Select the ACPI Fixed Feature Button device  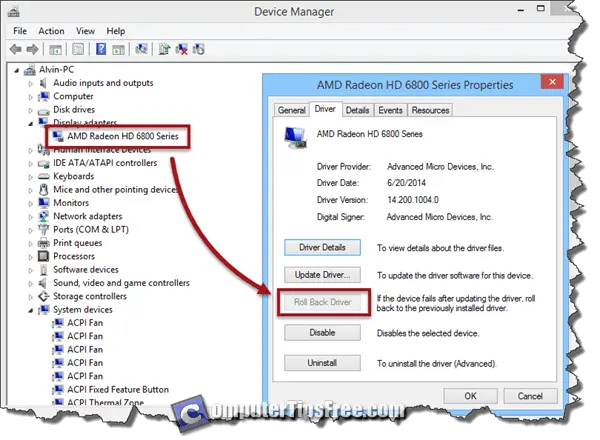[x=118, y=389]
